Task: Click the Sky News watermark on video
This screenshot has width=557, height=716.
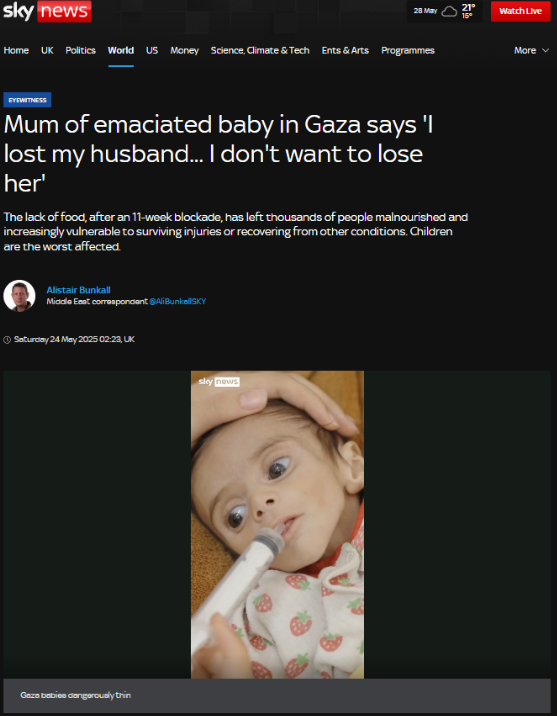Action: pos(219,382)
